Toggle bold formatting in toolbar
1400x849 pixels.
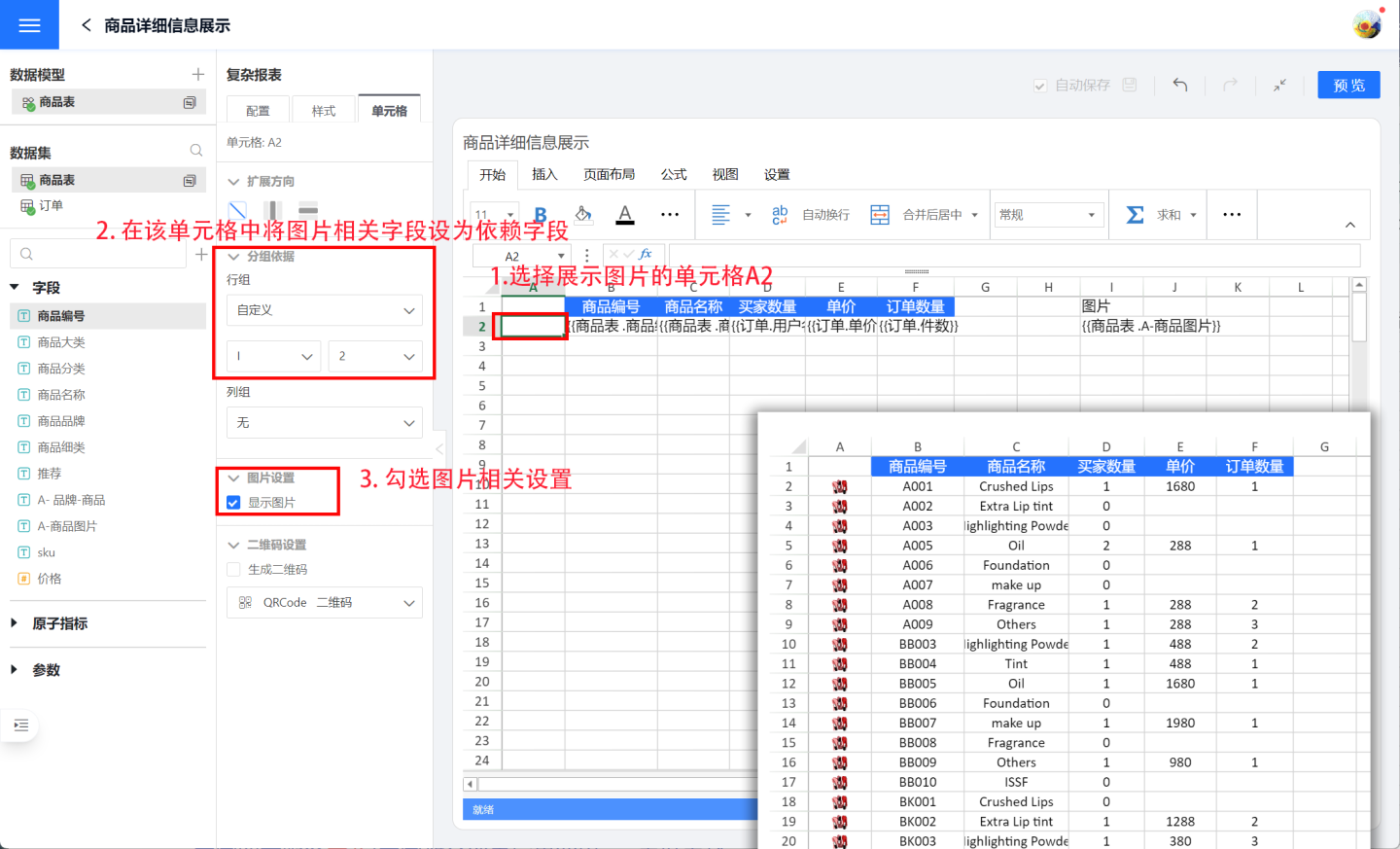point(541,215)
